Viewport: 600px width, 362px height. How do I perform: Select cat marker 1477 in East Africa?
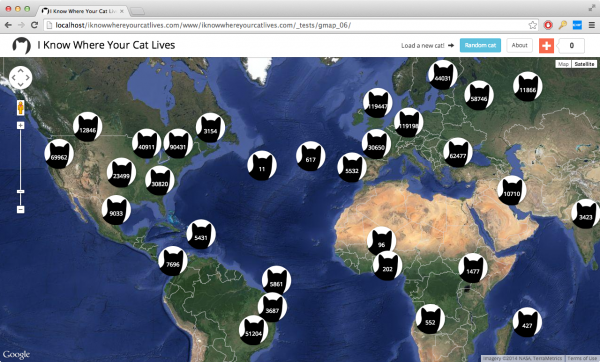[x=473, y=268]
